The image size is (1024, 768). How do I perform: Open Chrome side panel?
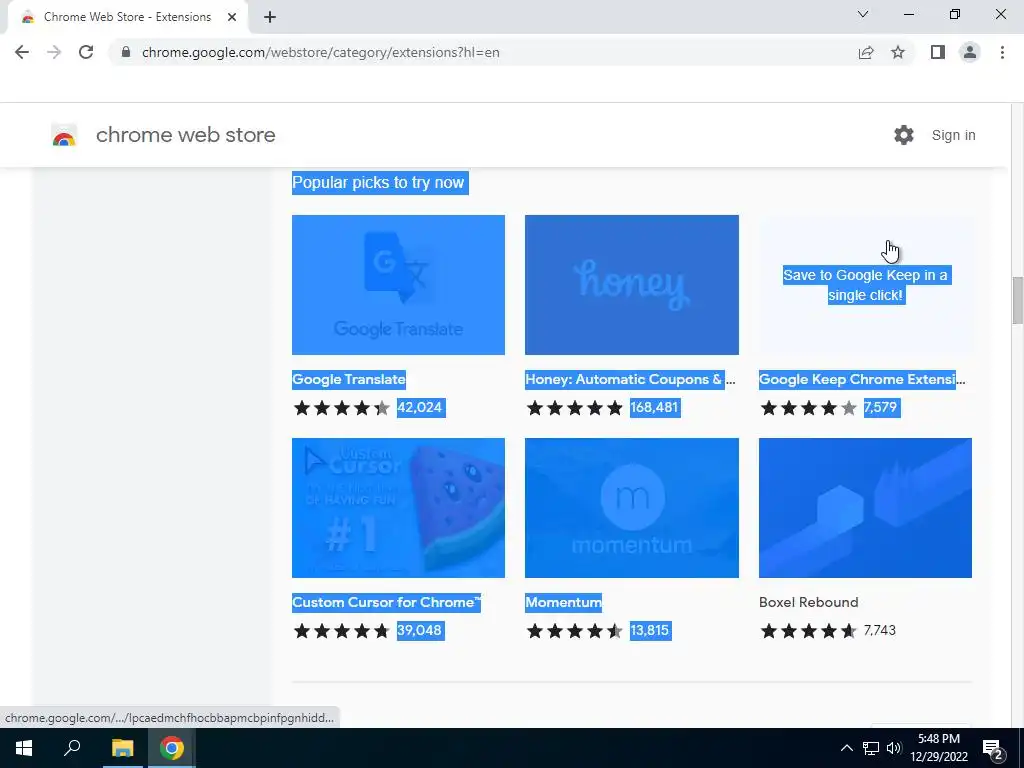(938, 52)
